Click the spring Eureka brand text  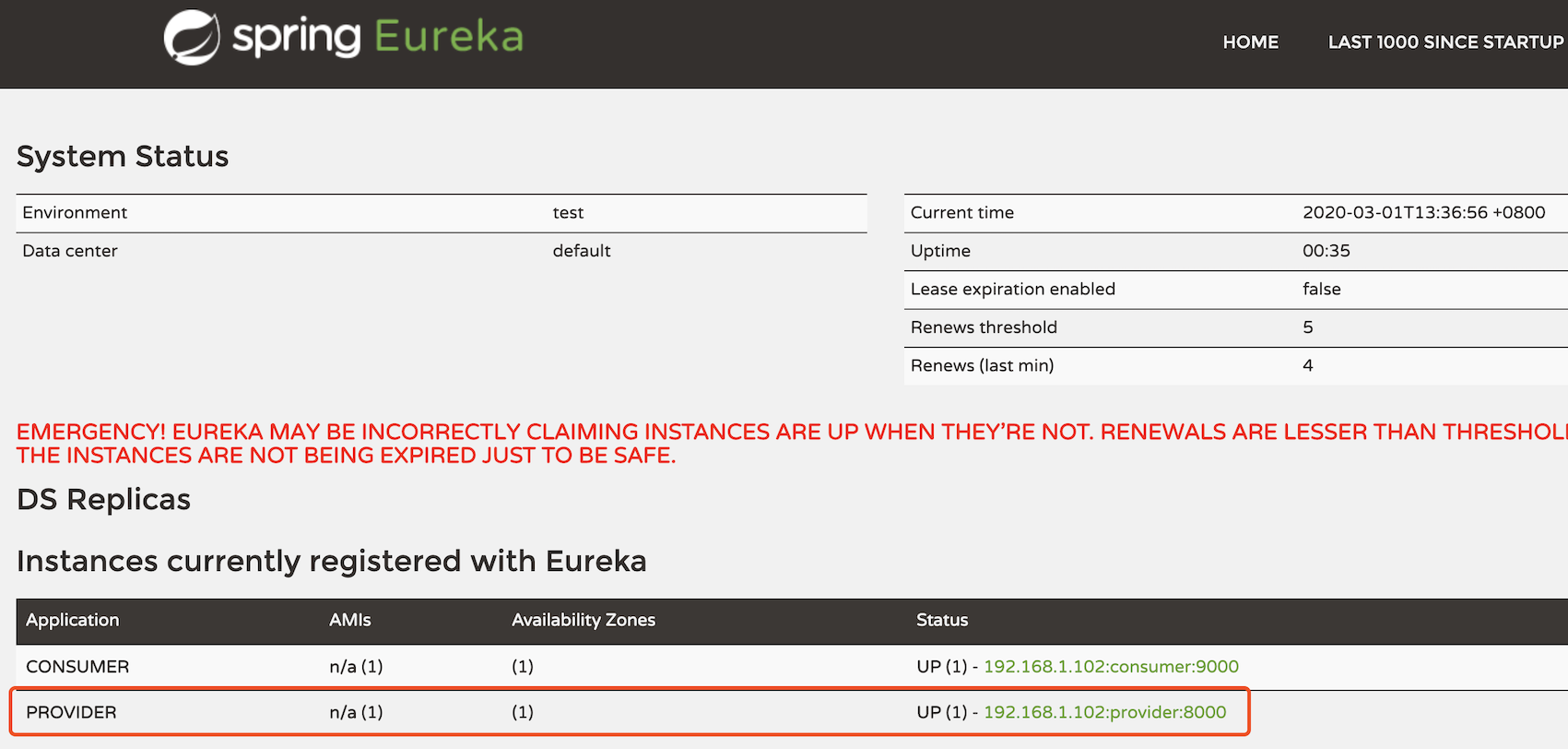pos(378,38)
